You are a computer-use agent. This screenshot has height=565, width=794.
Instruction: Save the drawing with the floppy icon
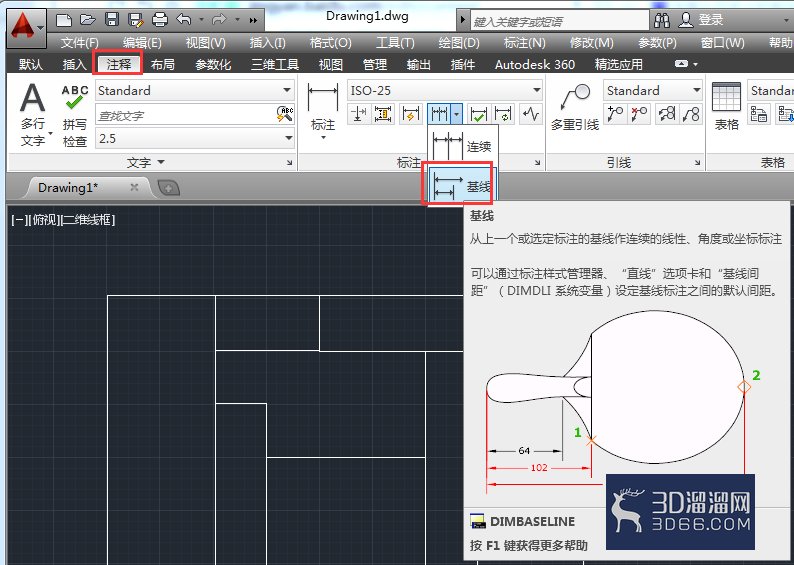(111, 20)
